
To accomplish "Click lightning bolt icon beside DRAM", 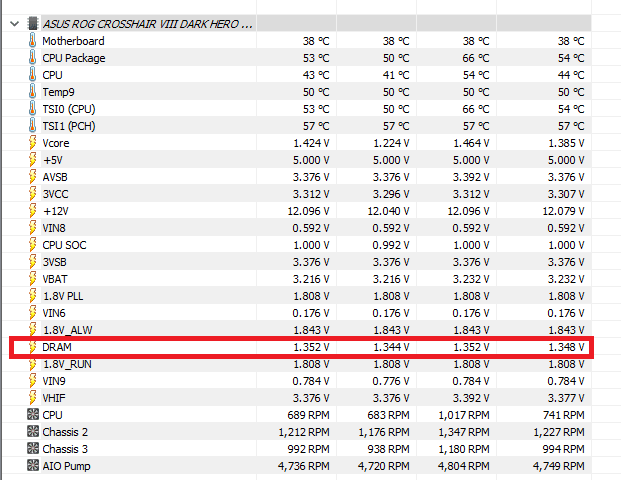I will point(32,347).
